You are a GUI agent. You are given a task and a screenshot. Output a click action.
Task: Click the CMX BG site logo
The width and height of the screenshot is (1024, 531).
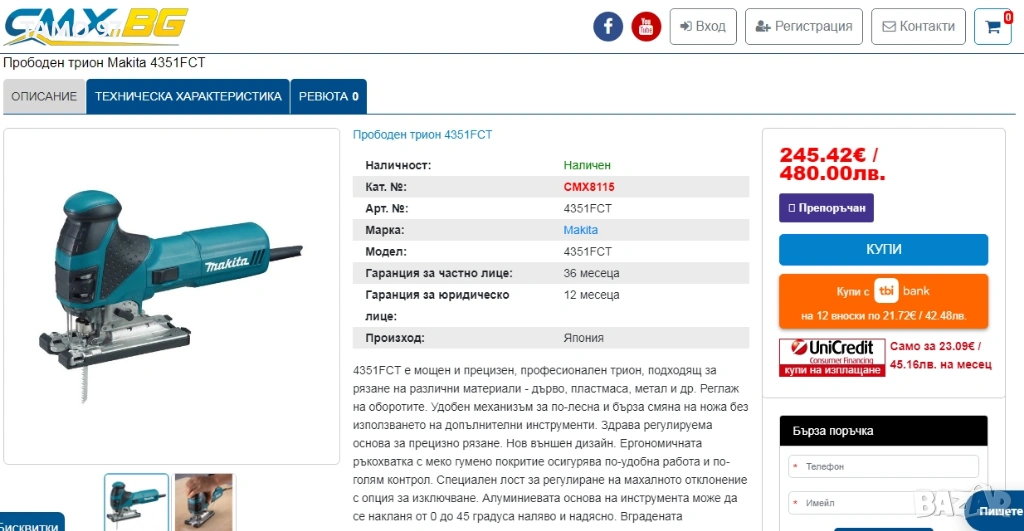[95, 26]
